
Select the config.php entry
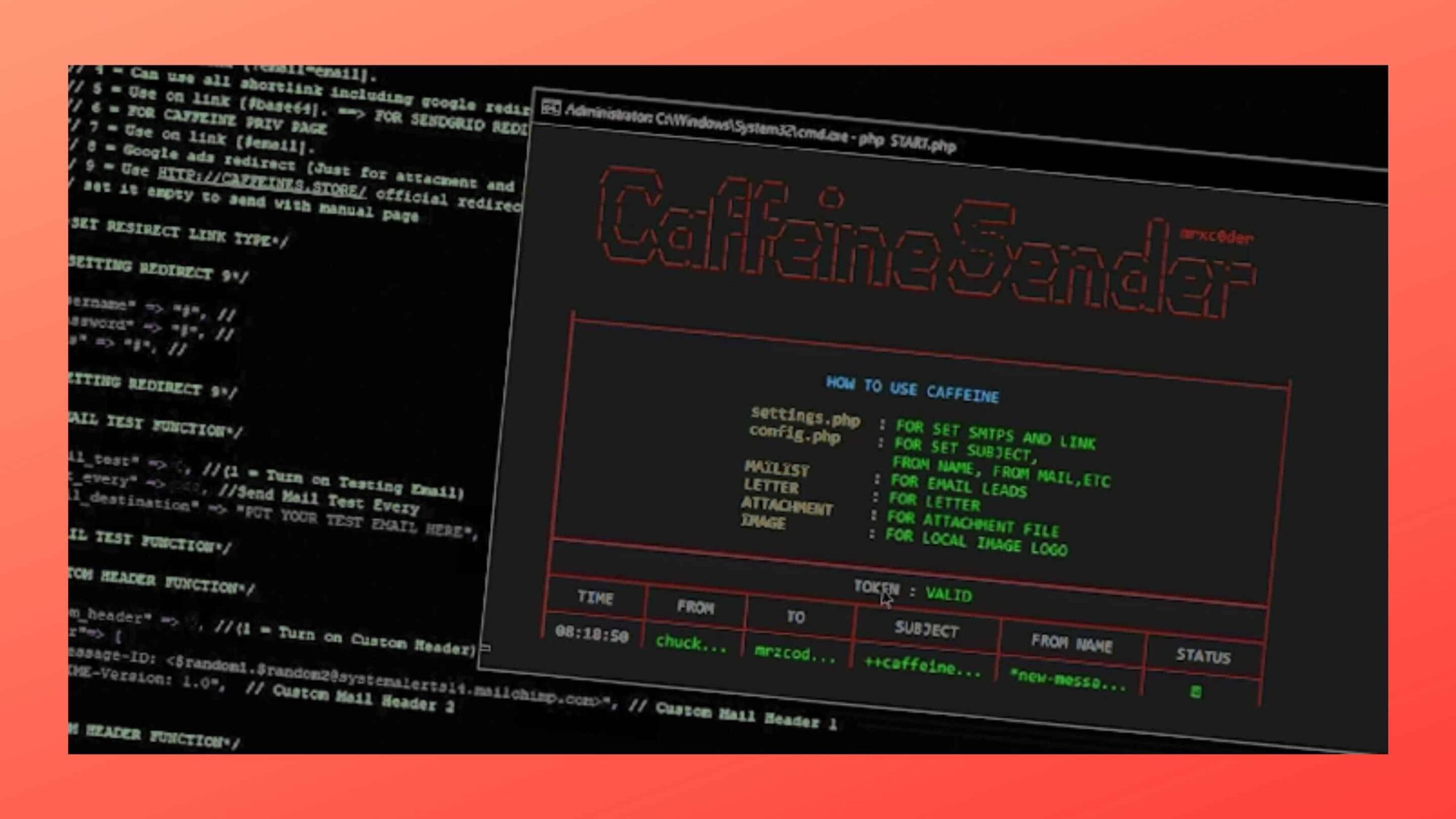[795, 433]
